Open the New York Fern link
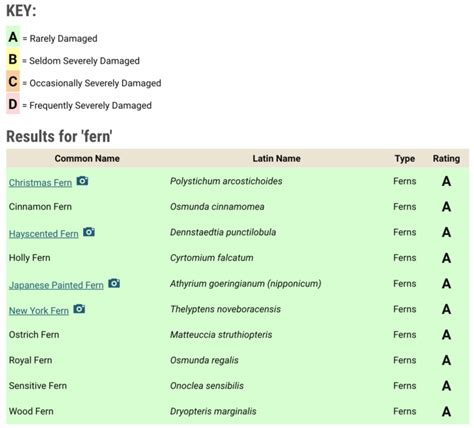Image resolution: width=474 pixels, height=428 pixels. [x=39, y=311]
